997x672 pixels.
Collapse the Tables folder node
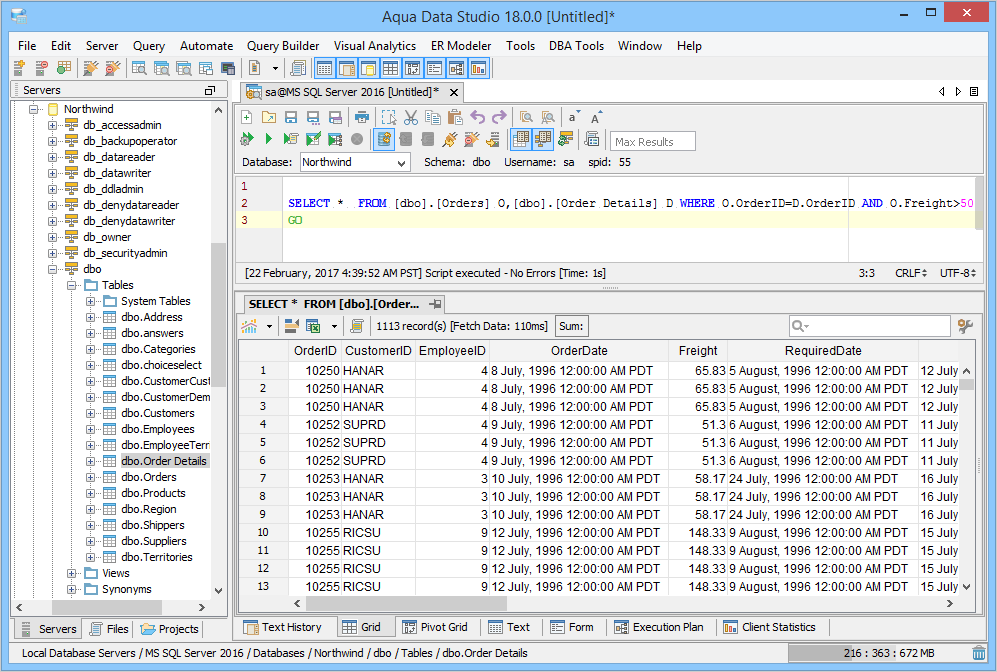click(x=72, y=285)
